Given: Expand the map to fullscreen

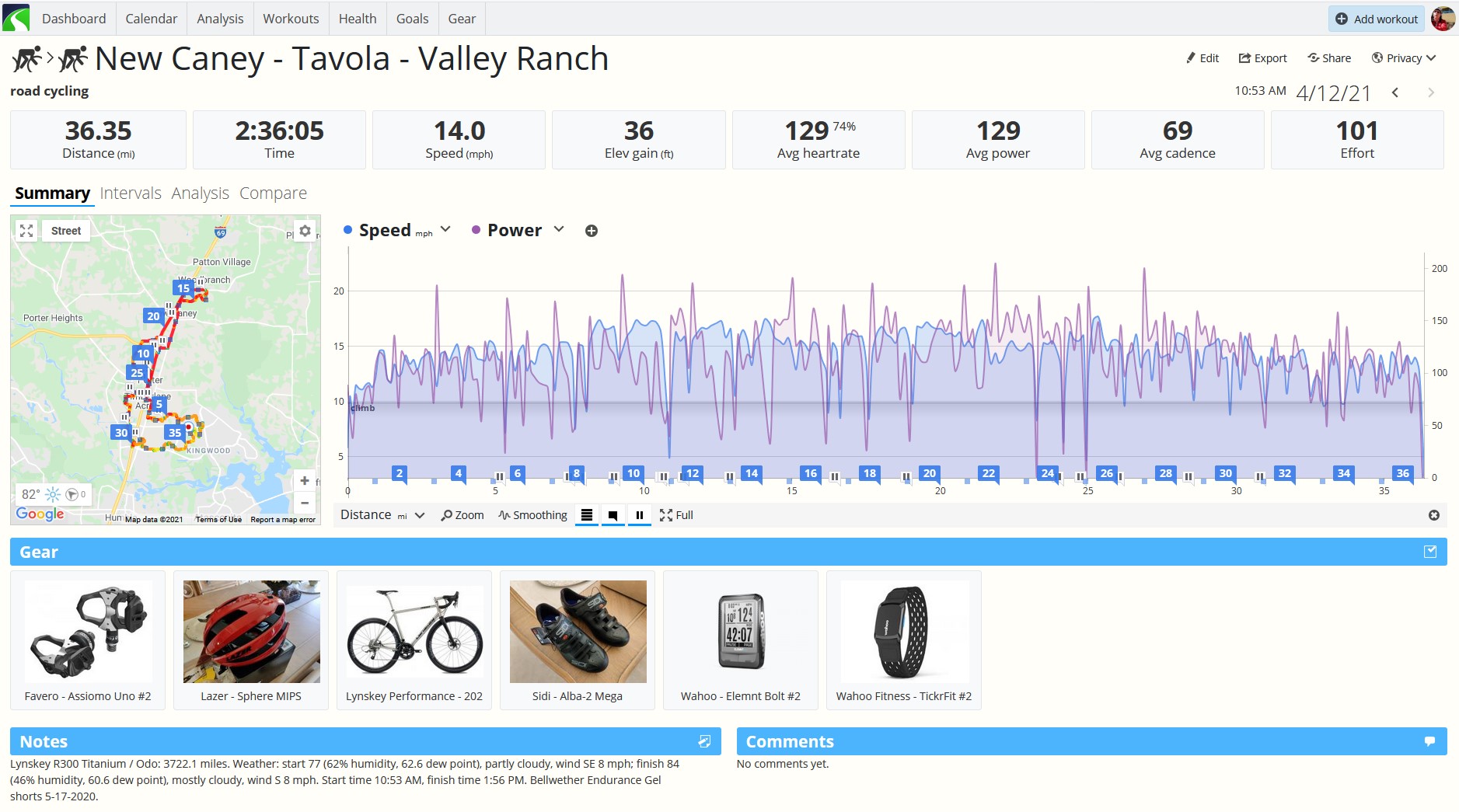Looking at the screenshot, I should click(26, 231).
